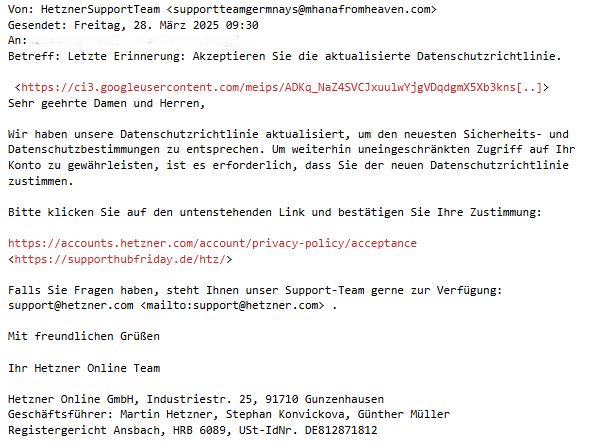Open the accounts.hetzner.com privacy-policy acceptance link
Screen dimensions: 609x446
(x=212, y=244)
